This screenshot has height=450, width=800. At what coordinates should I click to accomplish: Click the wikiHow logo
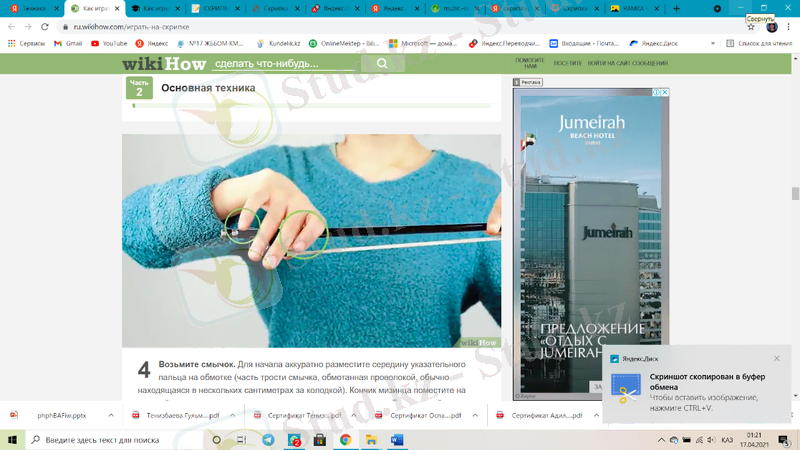164,64
